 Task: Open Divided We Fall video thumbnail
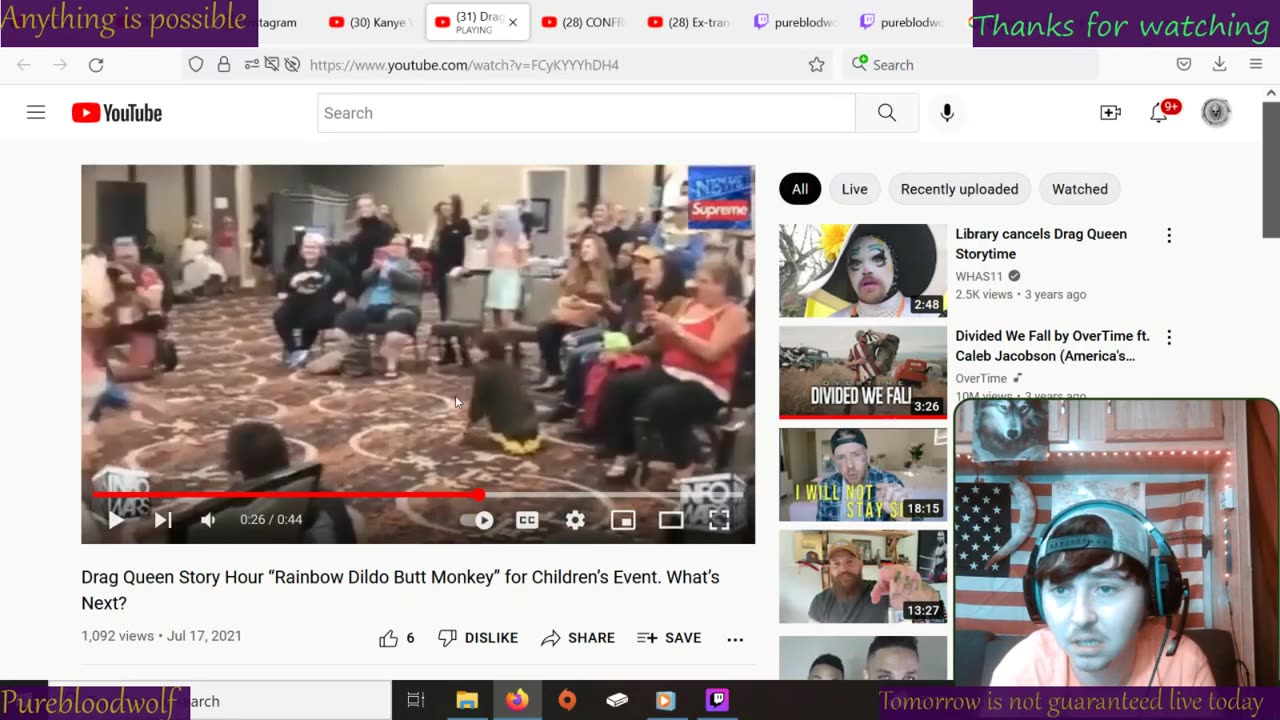tap(863, 372)
